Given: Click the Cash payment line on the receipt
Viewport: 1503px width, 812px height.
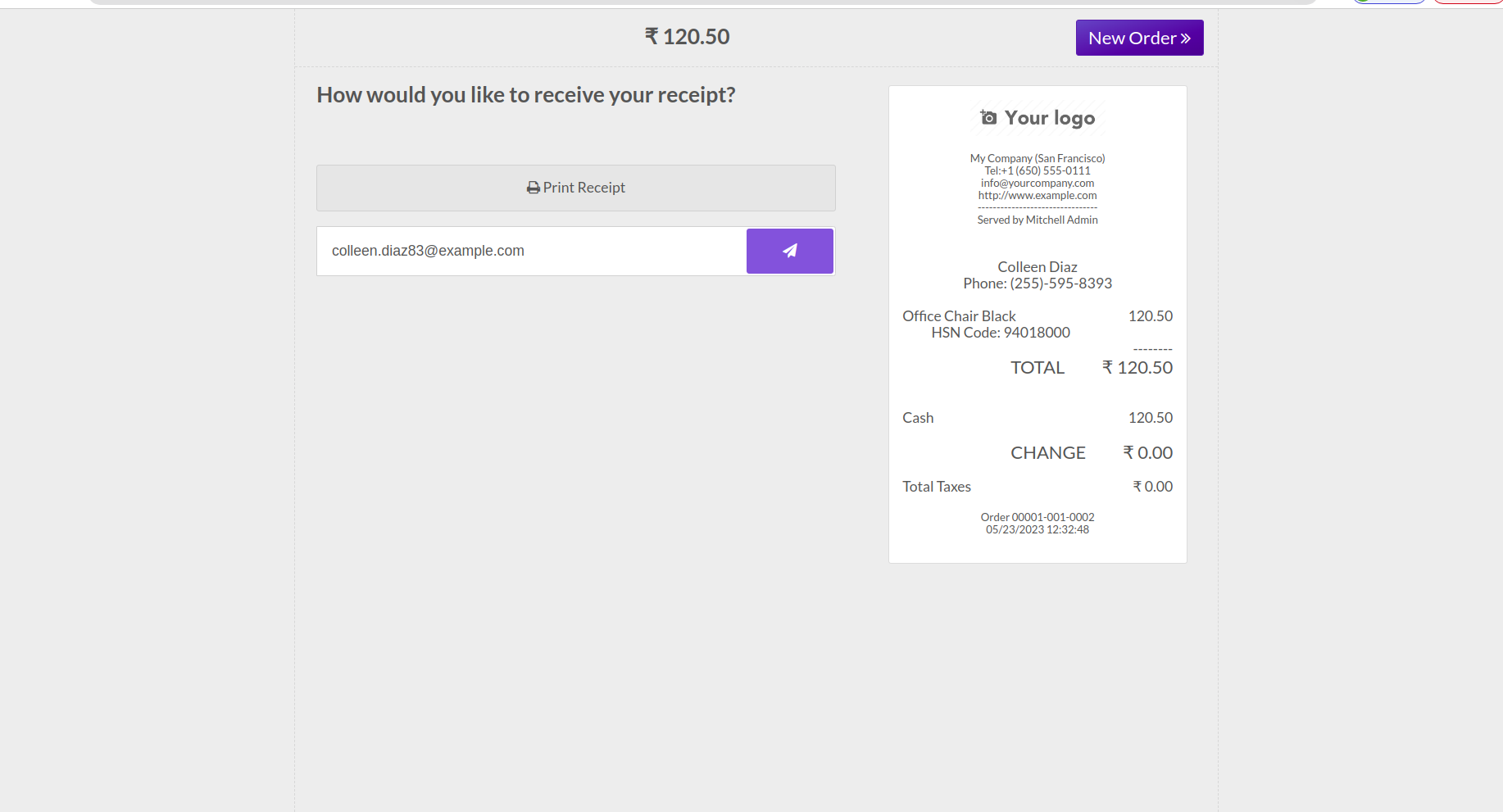Looking at the screenshot, I should tap(918, 418).
